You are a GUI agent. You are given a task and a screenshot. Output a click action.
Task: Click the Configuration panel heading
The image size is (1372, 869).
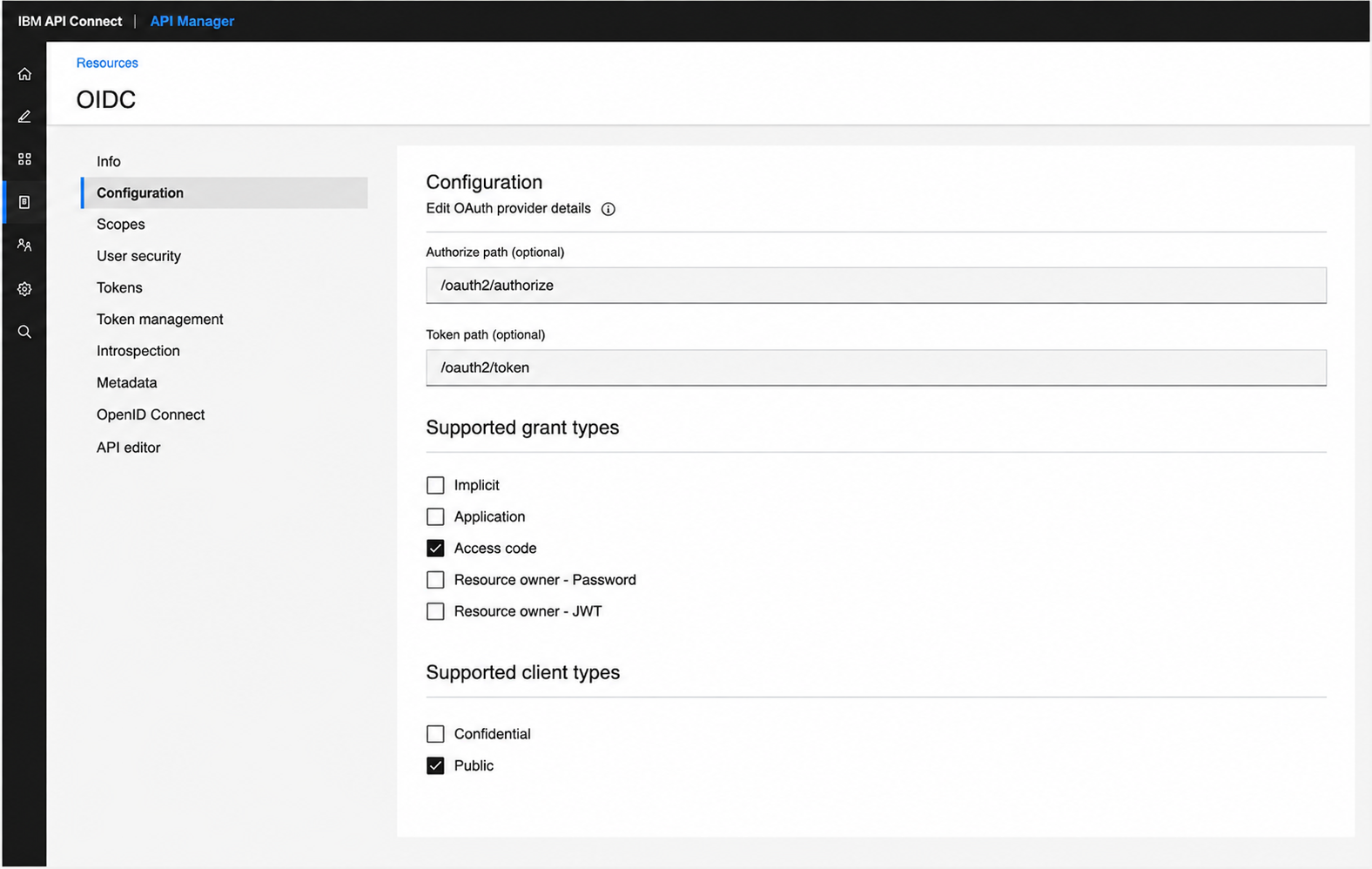pos(484,182)
